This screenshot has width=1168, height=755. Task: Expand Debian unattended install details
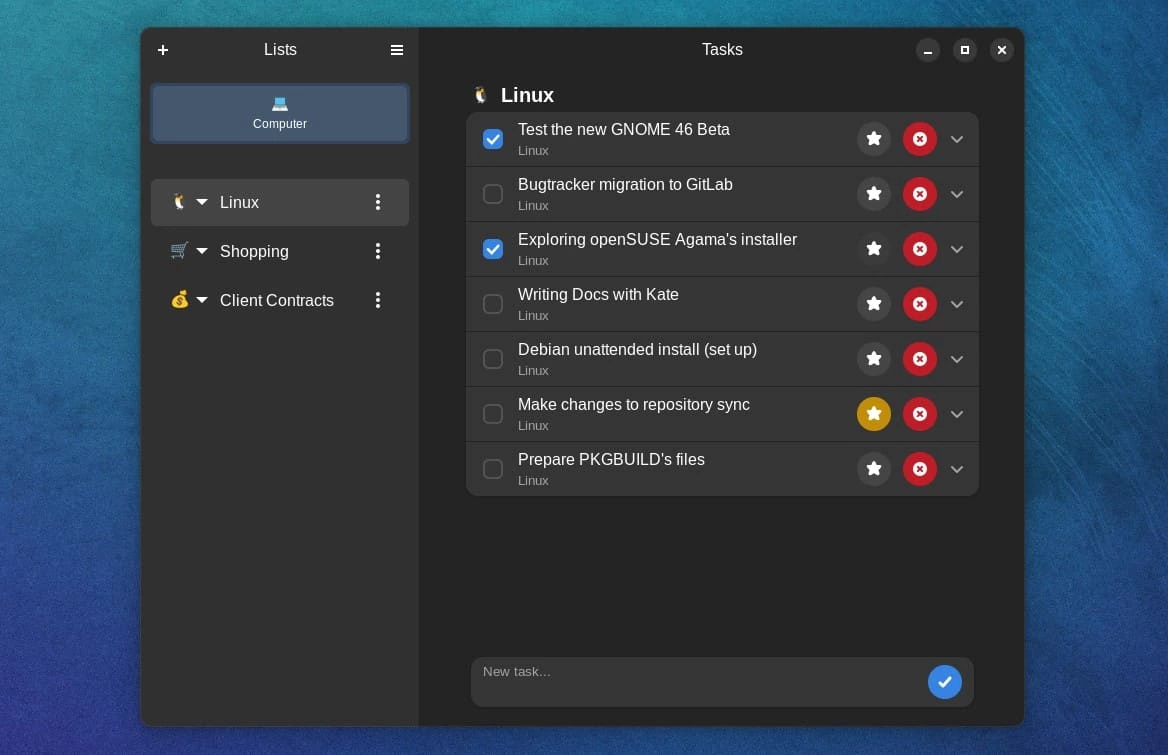tap(957, 360)
